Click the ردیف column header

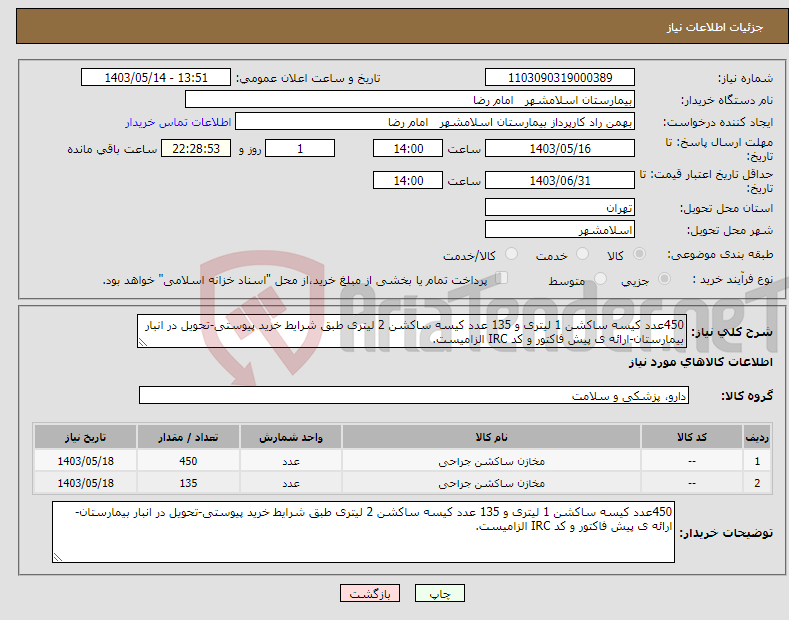[x=757, y=437]
